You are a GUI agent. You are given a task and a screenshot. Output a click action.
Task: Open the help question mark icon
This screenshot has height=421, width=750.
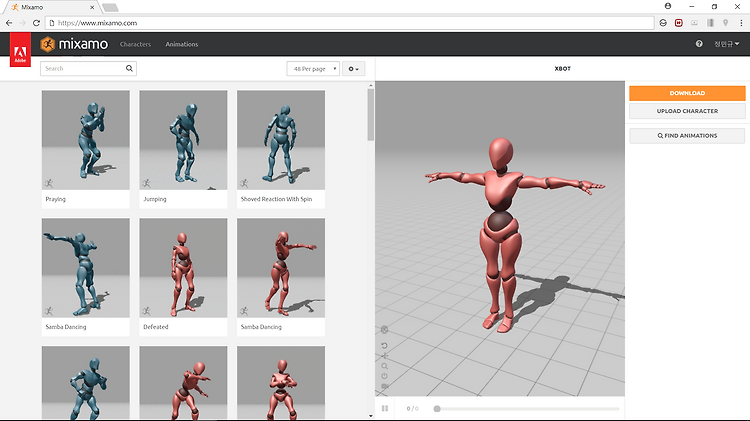pyautogui.click(x=699, y=44)
